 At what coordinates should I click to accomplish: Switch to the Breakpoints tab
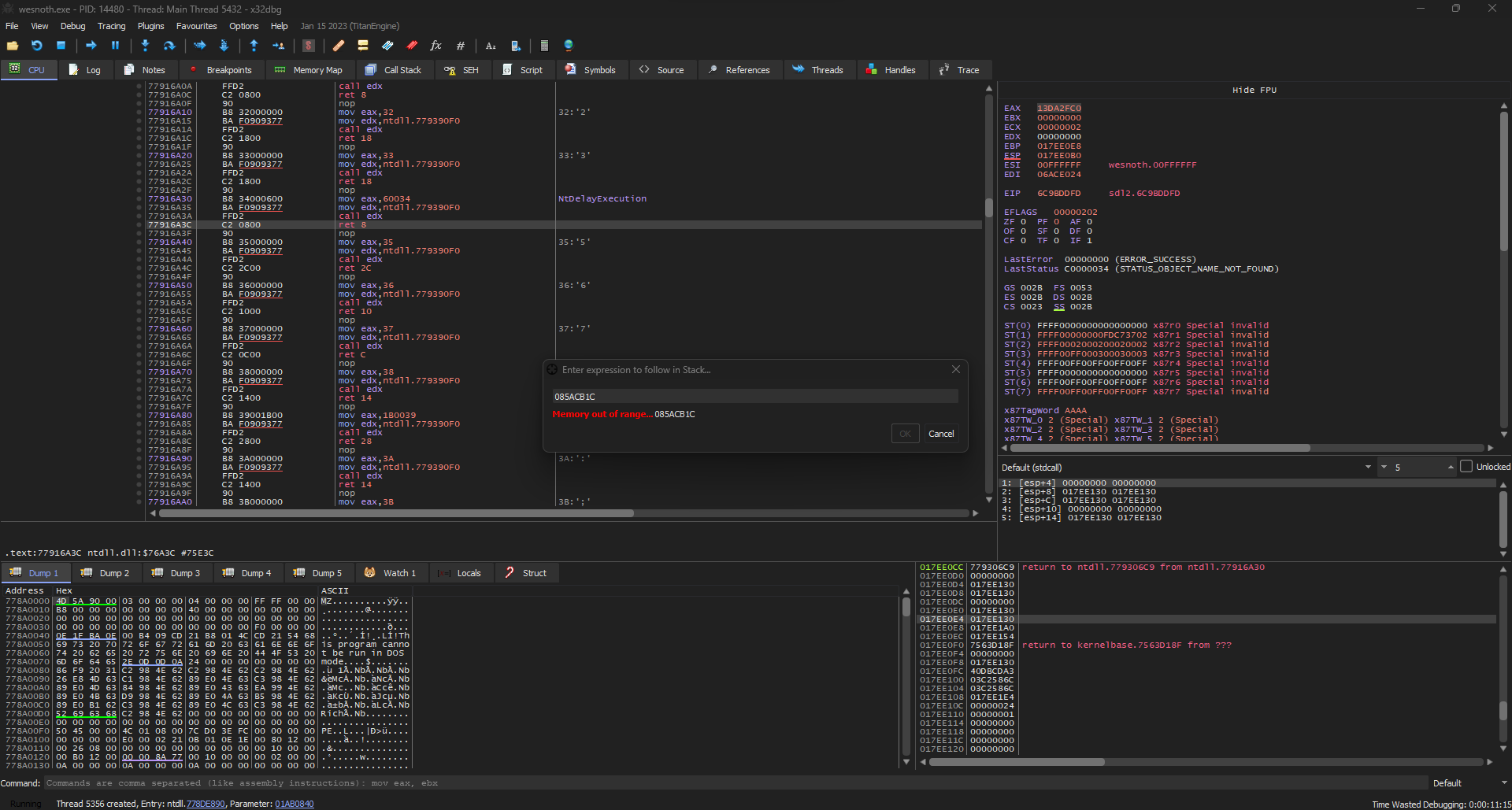point(220,70)
